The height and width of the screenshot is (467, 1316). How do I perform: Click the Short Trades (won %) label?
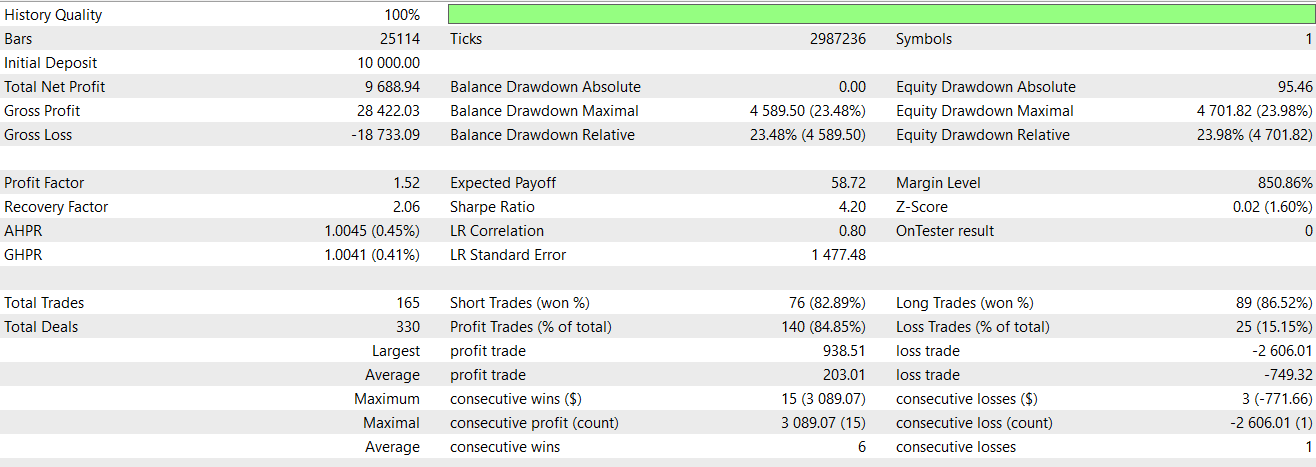pos(519,303)
